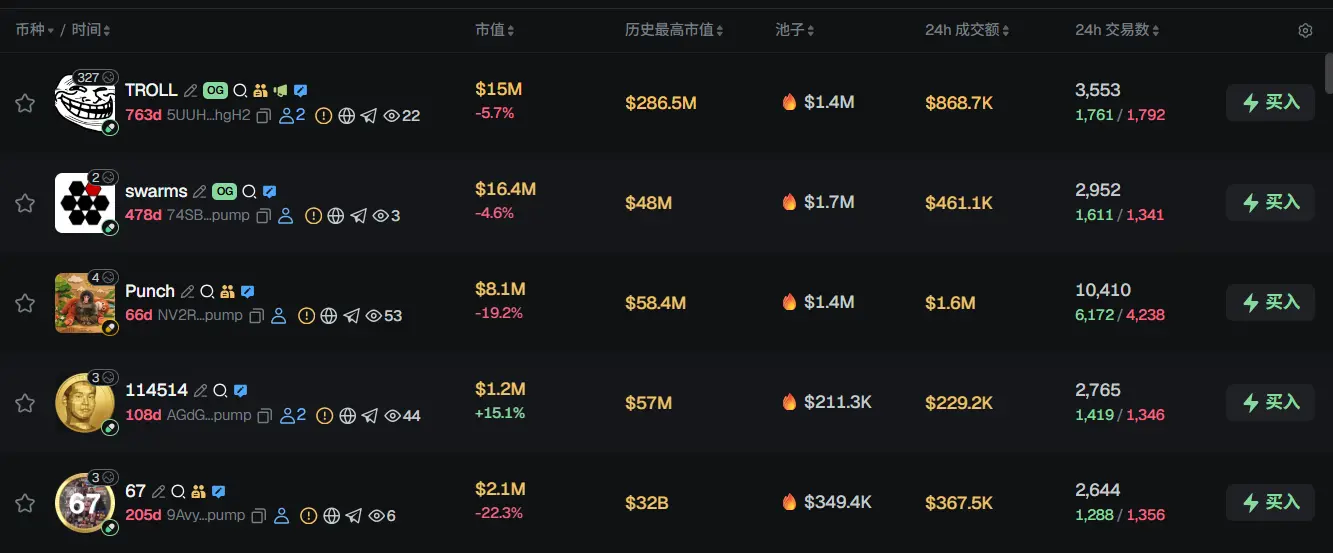
Task: Sort by the 历史最高市值 column header
Action: (674, 31)
